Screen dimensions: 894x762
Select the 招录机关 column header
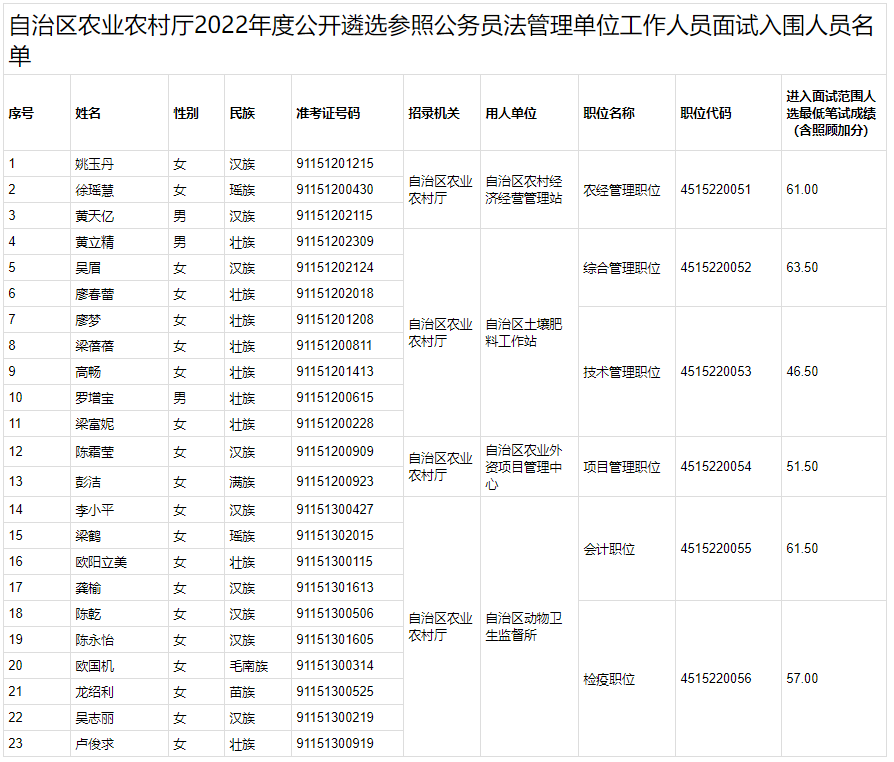[x=434, y=114]
